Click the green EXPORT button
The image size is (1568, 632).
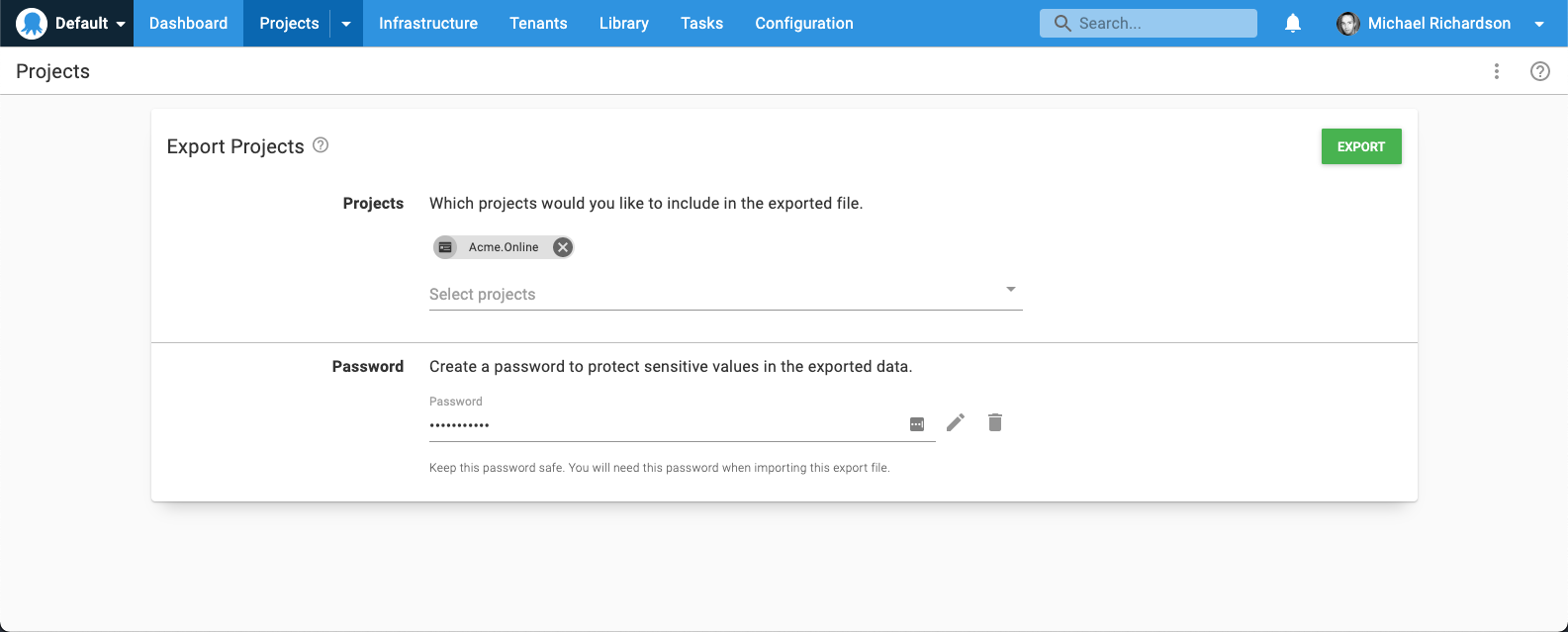click(x=1361, y=146)
